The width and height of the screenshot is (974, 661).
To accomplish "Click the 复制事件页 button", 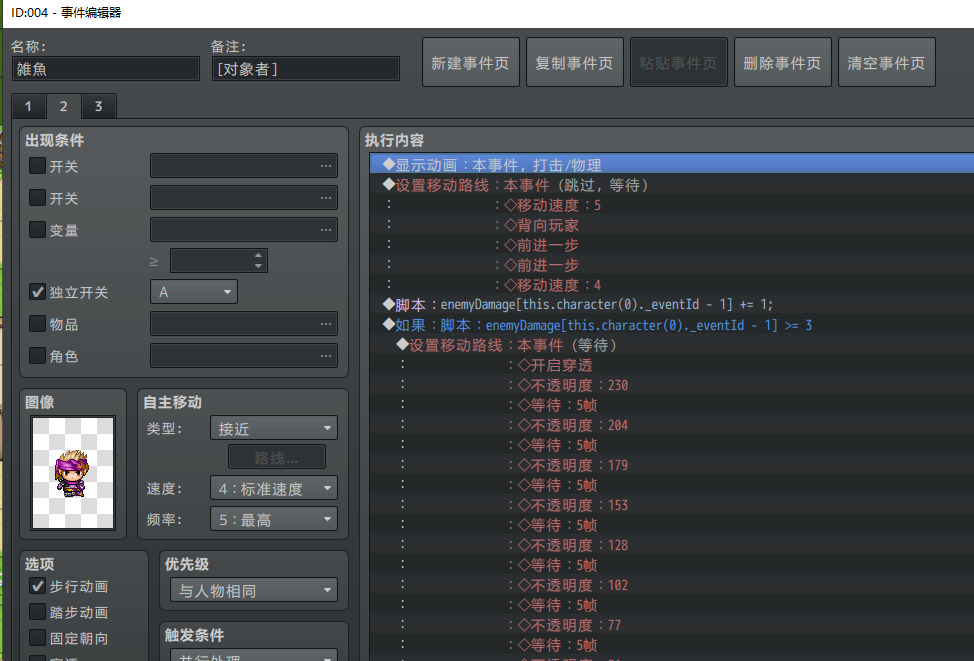I will tap(575, 62).
